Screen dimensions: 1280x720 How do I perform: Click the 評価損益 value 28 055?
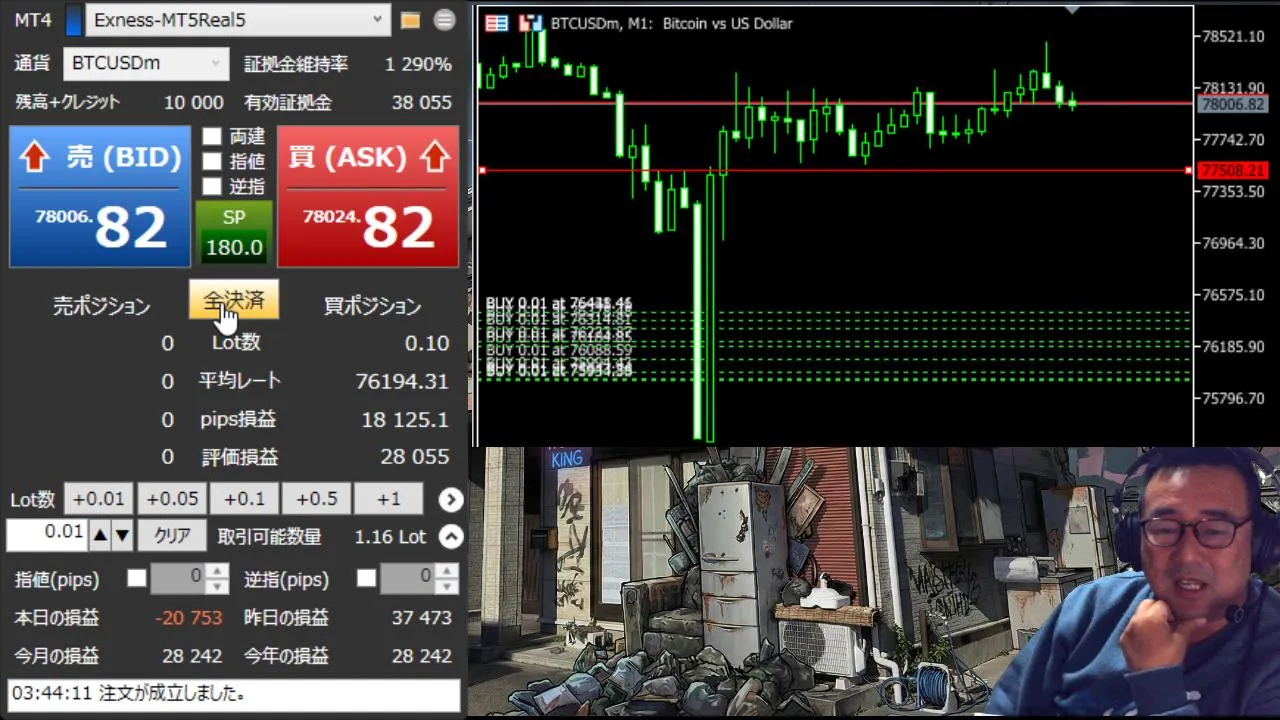pos(415,457)
